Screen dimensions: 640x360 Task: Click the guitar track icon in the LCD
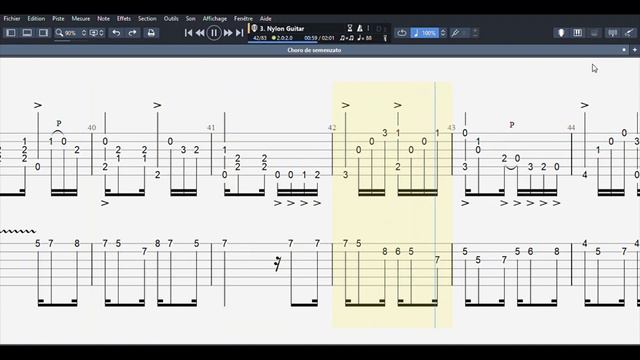coord(254,28)
